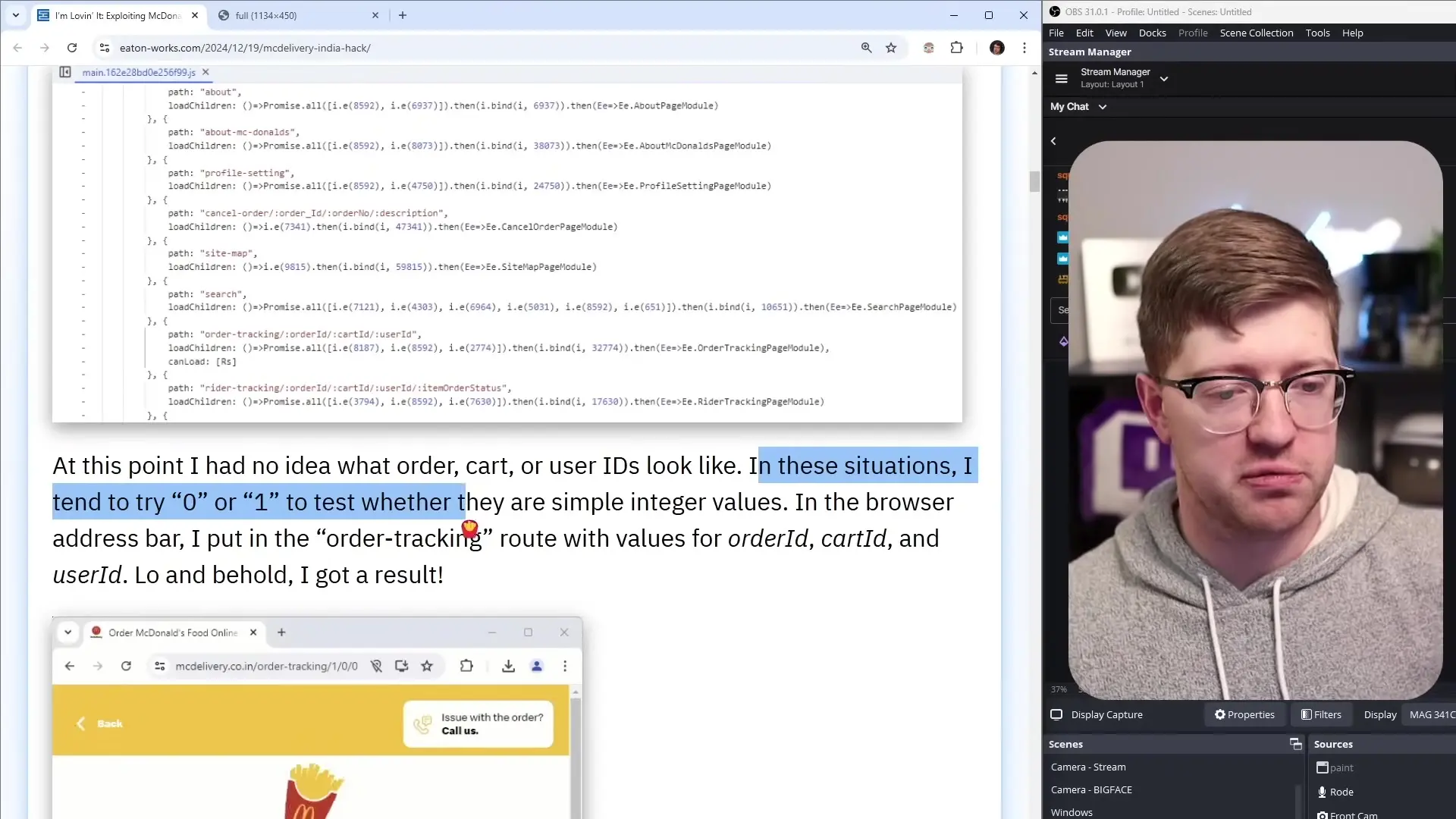1456x819 pixels.
Task: Click the pinned extension icon in Chrome toolbar
Action: click(x=929, y=48)
